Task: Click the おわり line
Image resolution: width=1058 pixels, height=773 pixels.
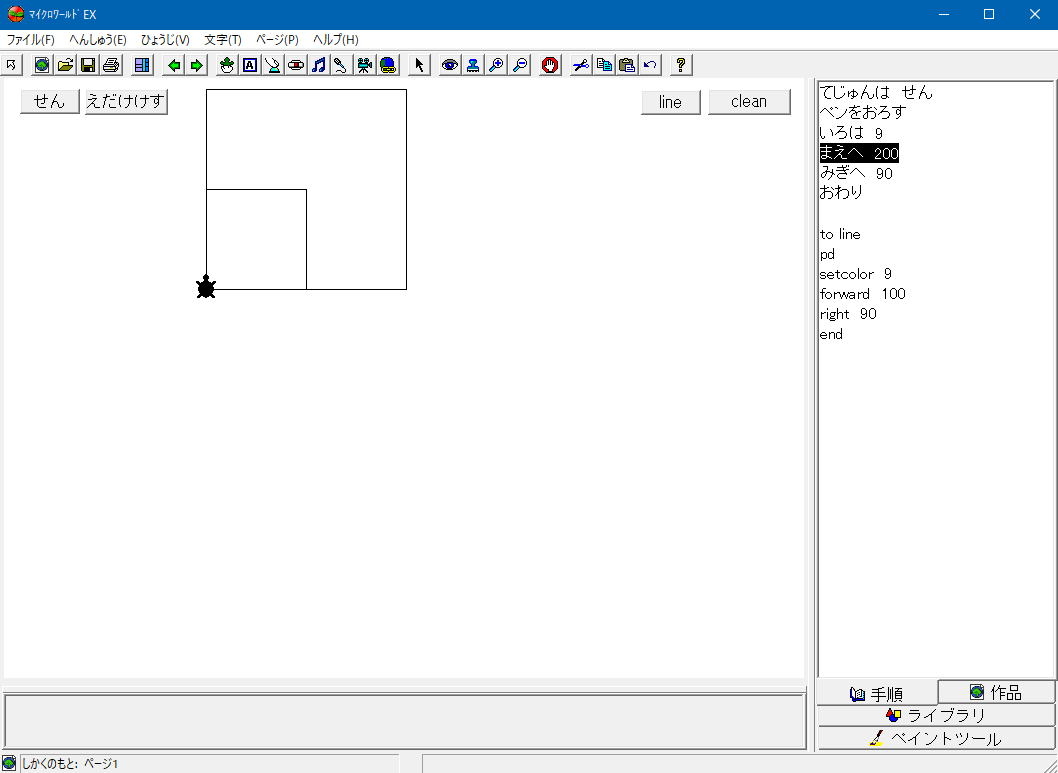Action: (x=841, y=192)
